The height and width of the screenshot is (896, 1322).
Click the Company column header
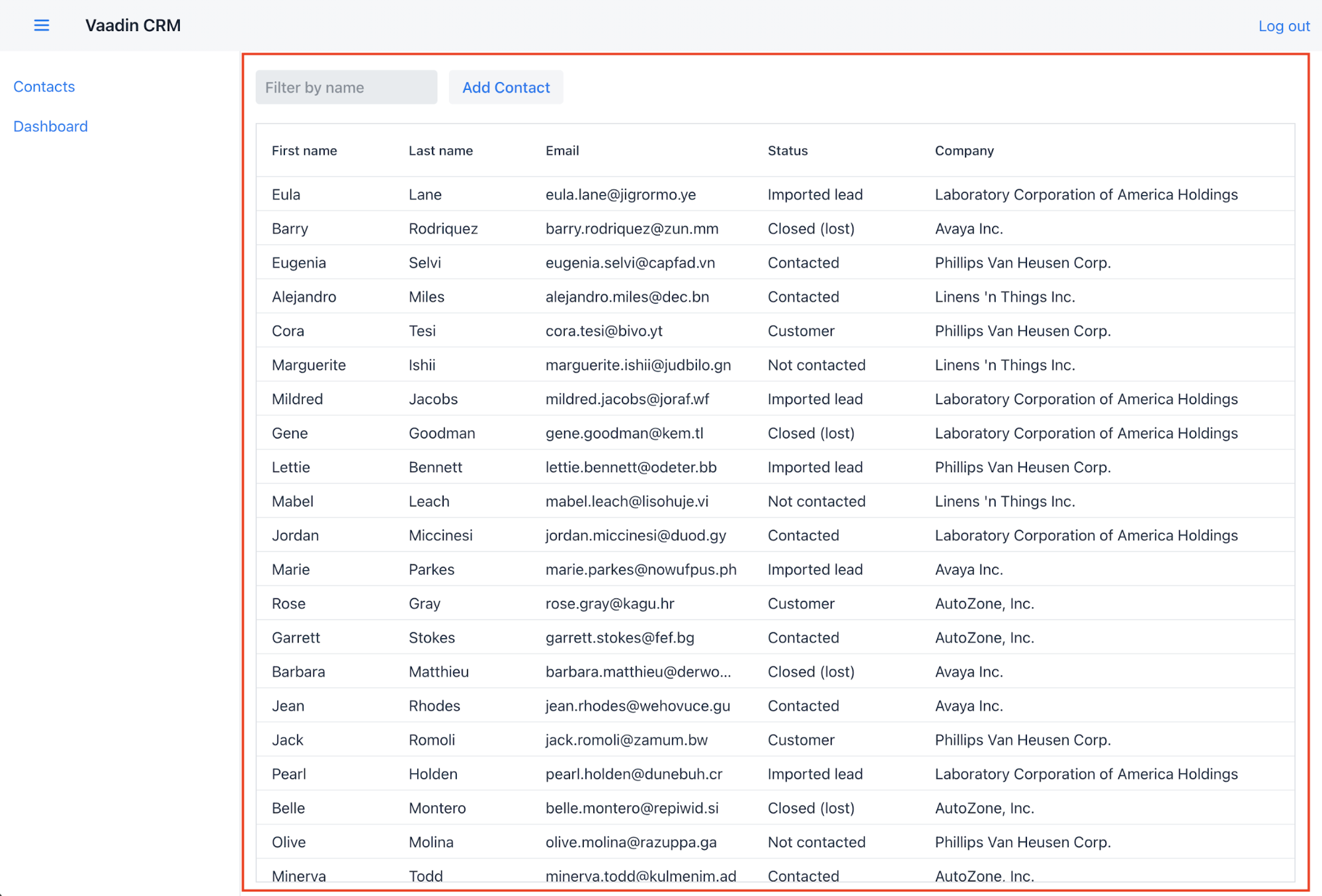(x=964, y=151)
